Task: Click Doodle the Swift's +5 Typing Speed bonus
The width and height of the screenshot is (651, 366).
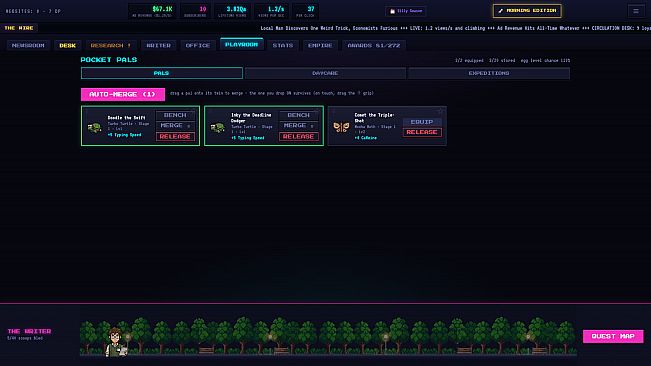Action: pyautogui.click(x=125, y=135)
